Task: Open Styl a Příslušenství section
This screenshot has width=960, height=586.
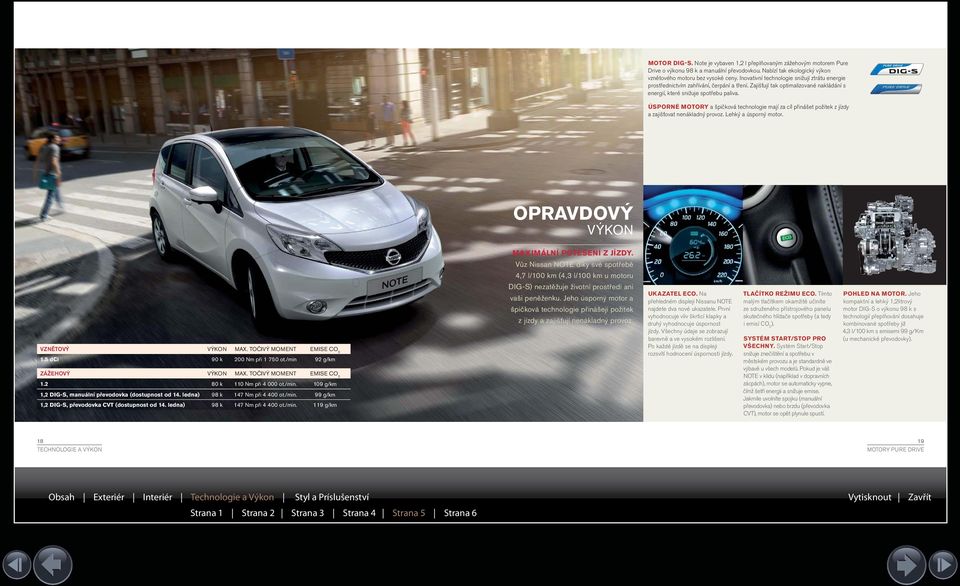Action: (x=332, y=497)
